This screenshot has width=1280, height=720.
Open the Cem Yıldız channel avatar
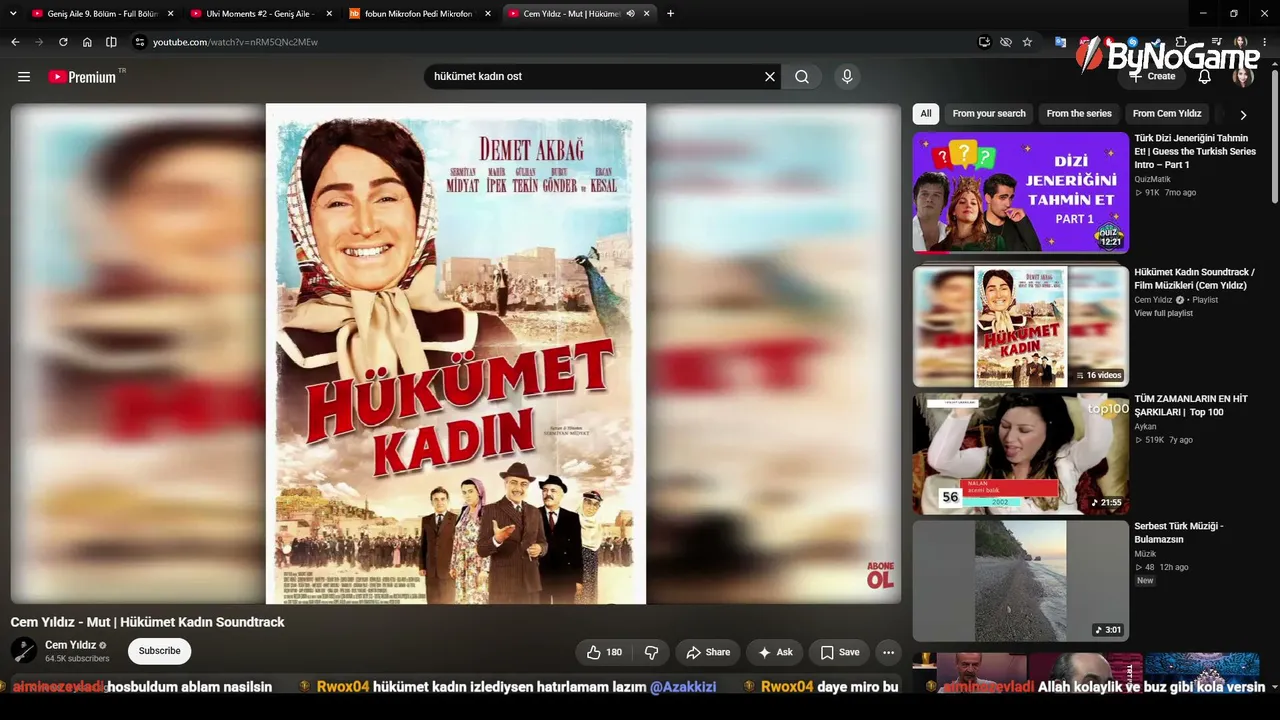click(x=24, y=651)
